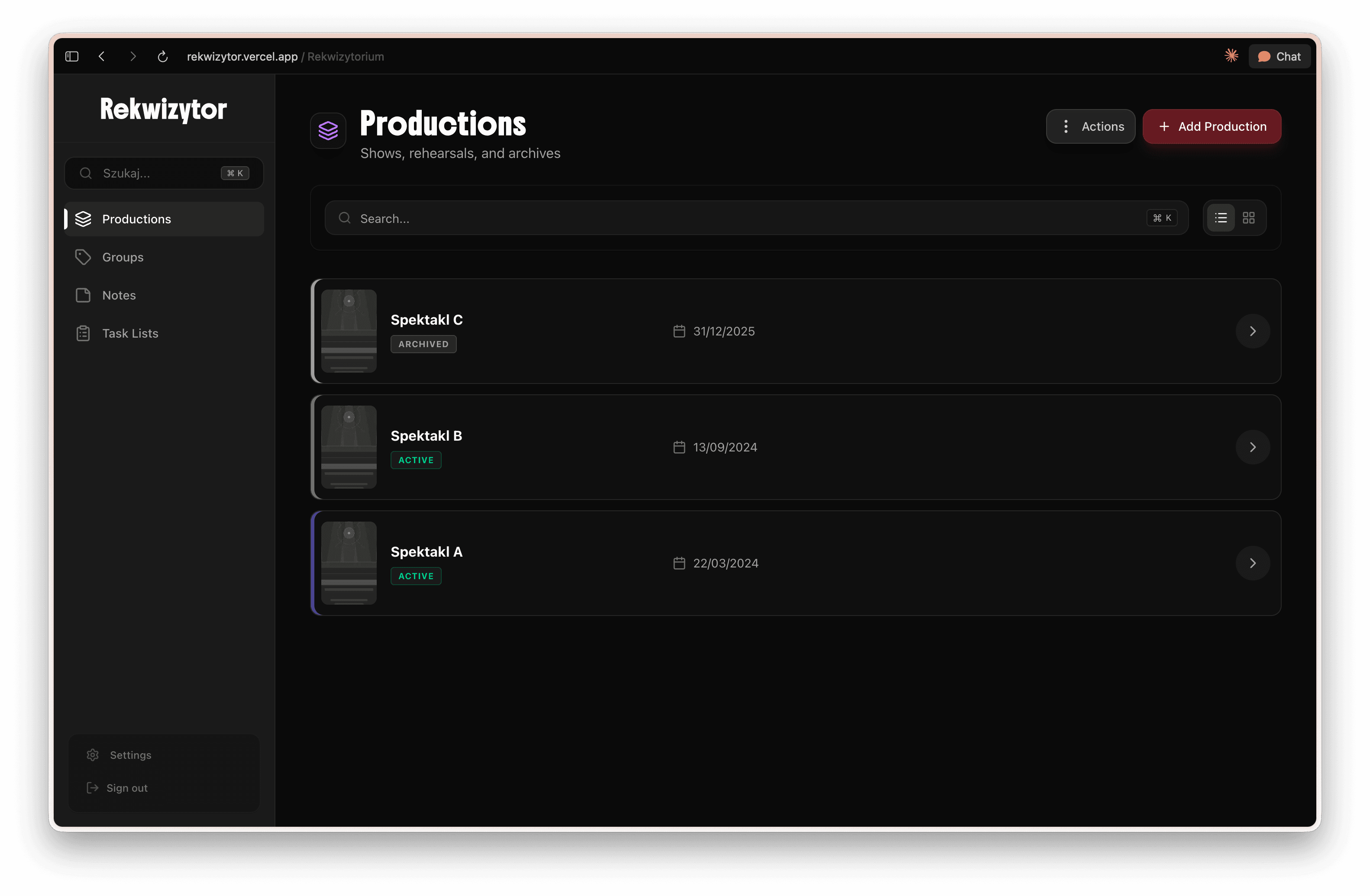Open the Chat panel
The width and height of the screenshot is (1370, 896).
(x=1279, y=56)
